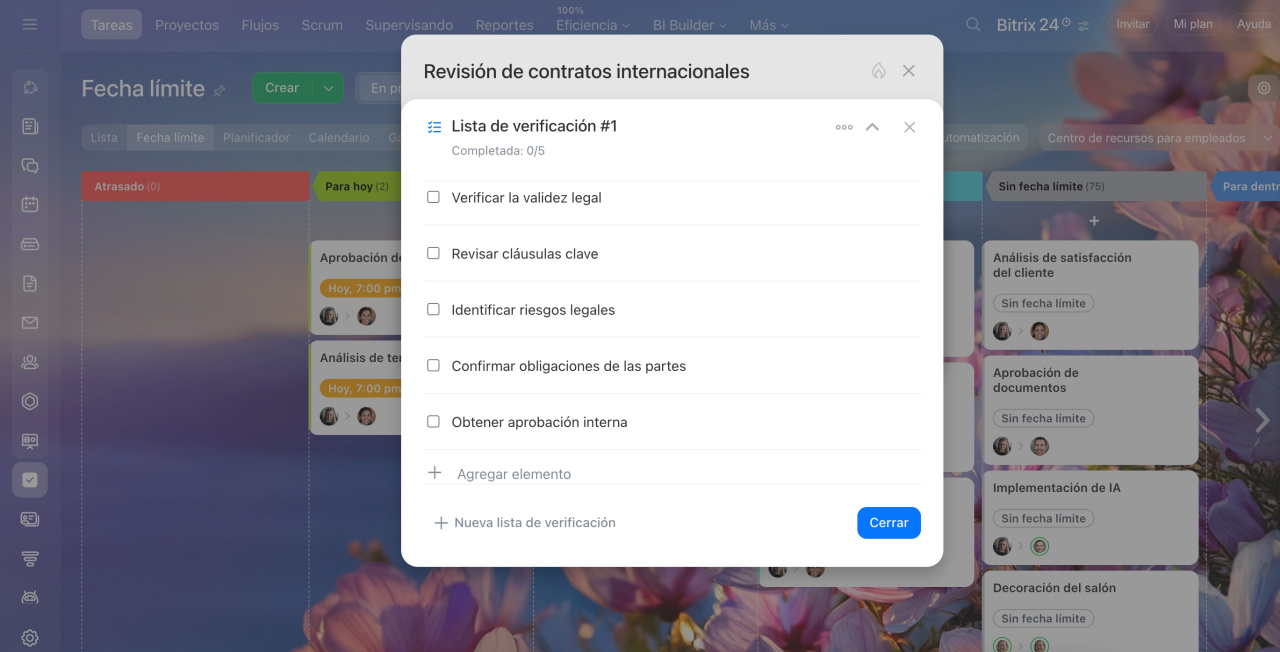The height and width of the screenshot is (652, 1280).
Task: Click the pin icon next to Fecha límite
Action: click(x=220, y=90)
